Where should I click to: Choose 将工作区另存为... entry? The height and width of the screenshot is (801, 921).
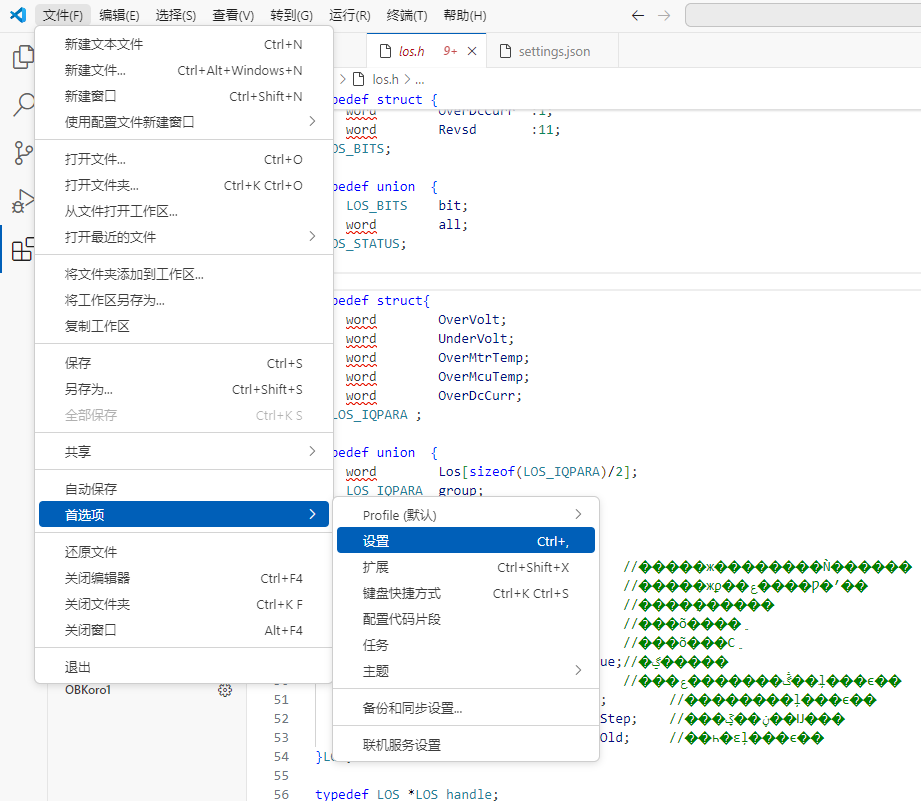pos(184,300)
